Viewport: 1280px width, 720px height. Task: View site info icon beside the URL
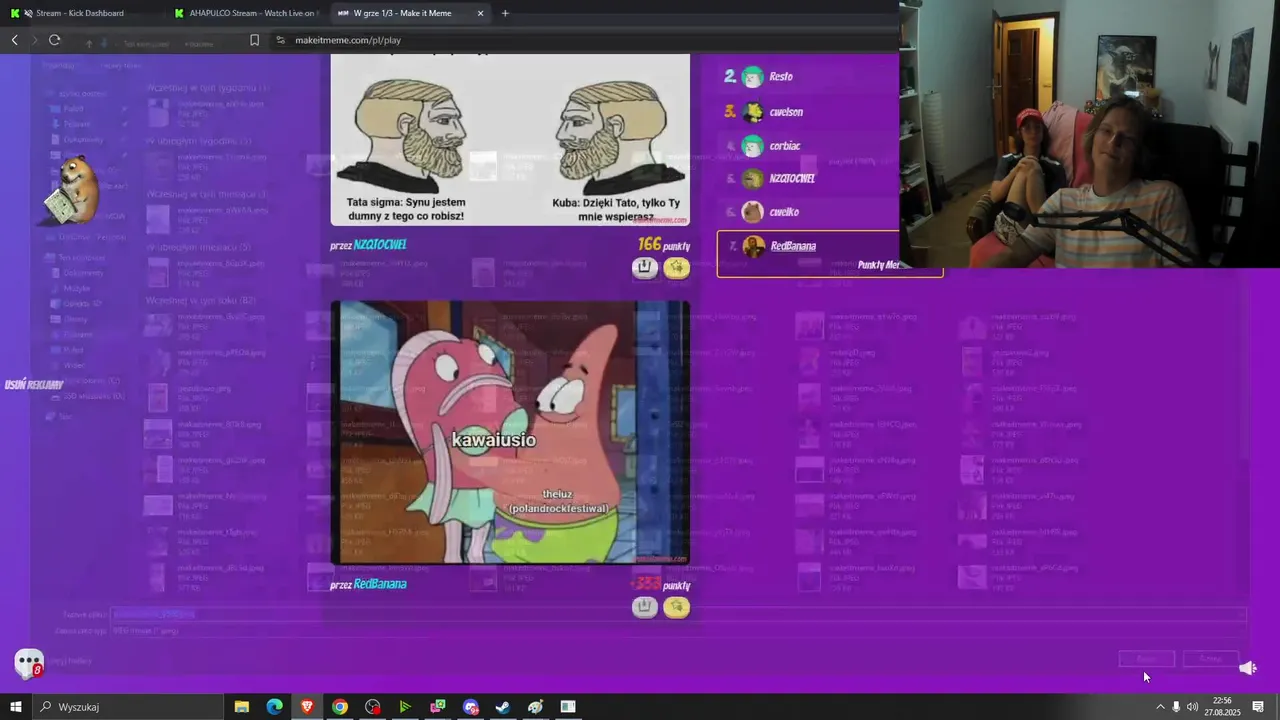(280, 40)
